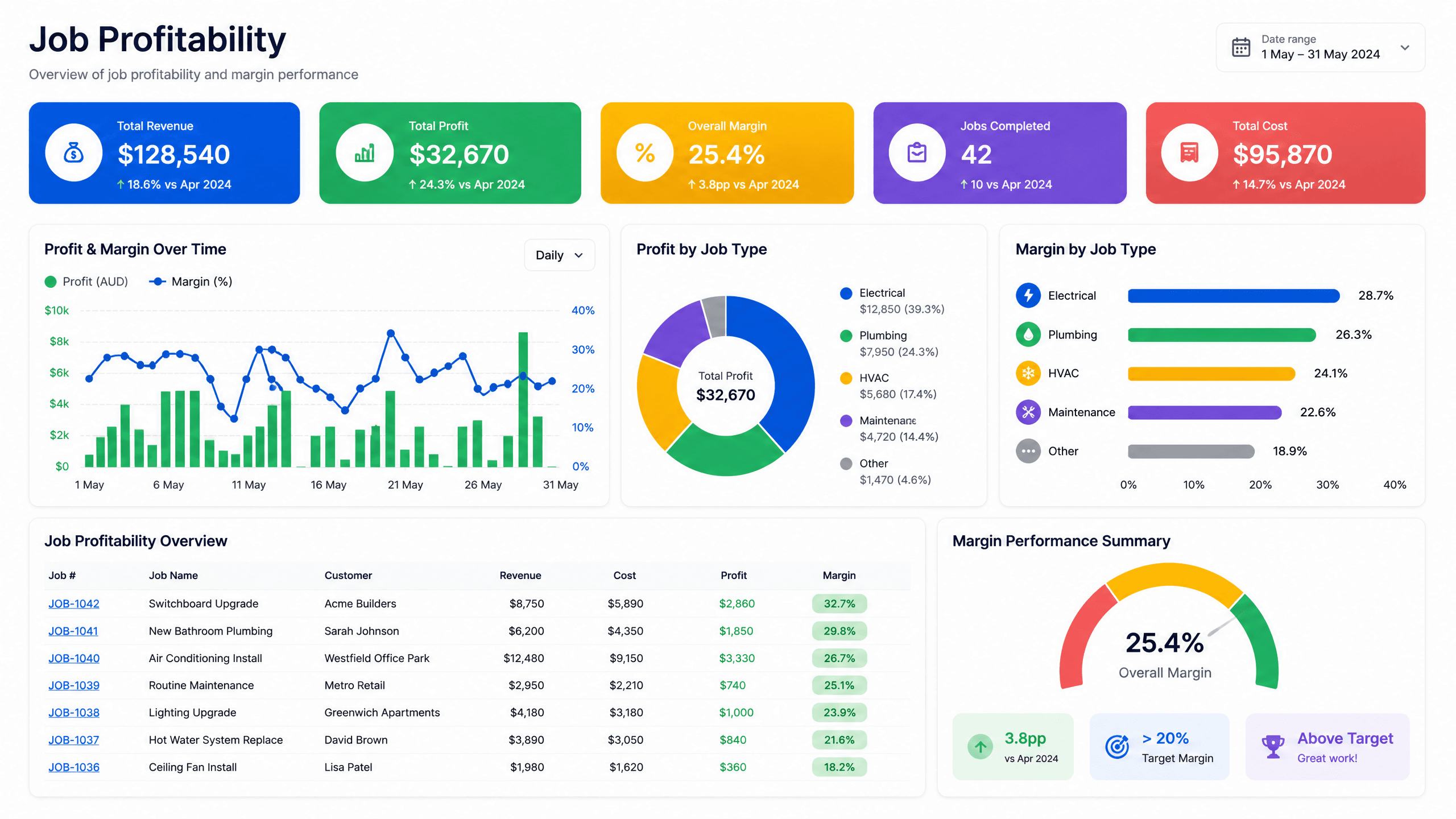The height and width of the screenshot is (819, 1456).
Task: Toggle the Margin (%) legend item
Action: (191, 282)
